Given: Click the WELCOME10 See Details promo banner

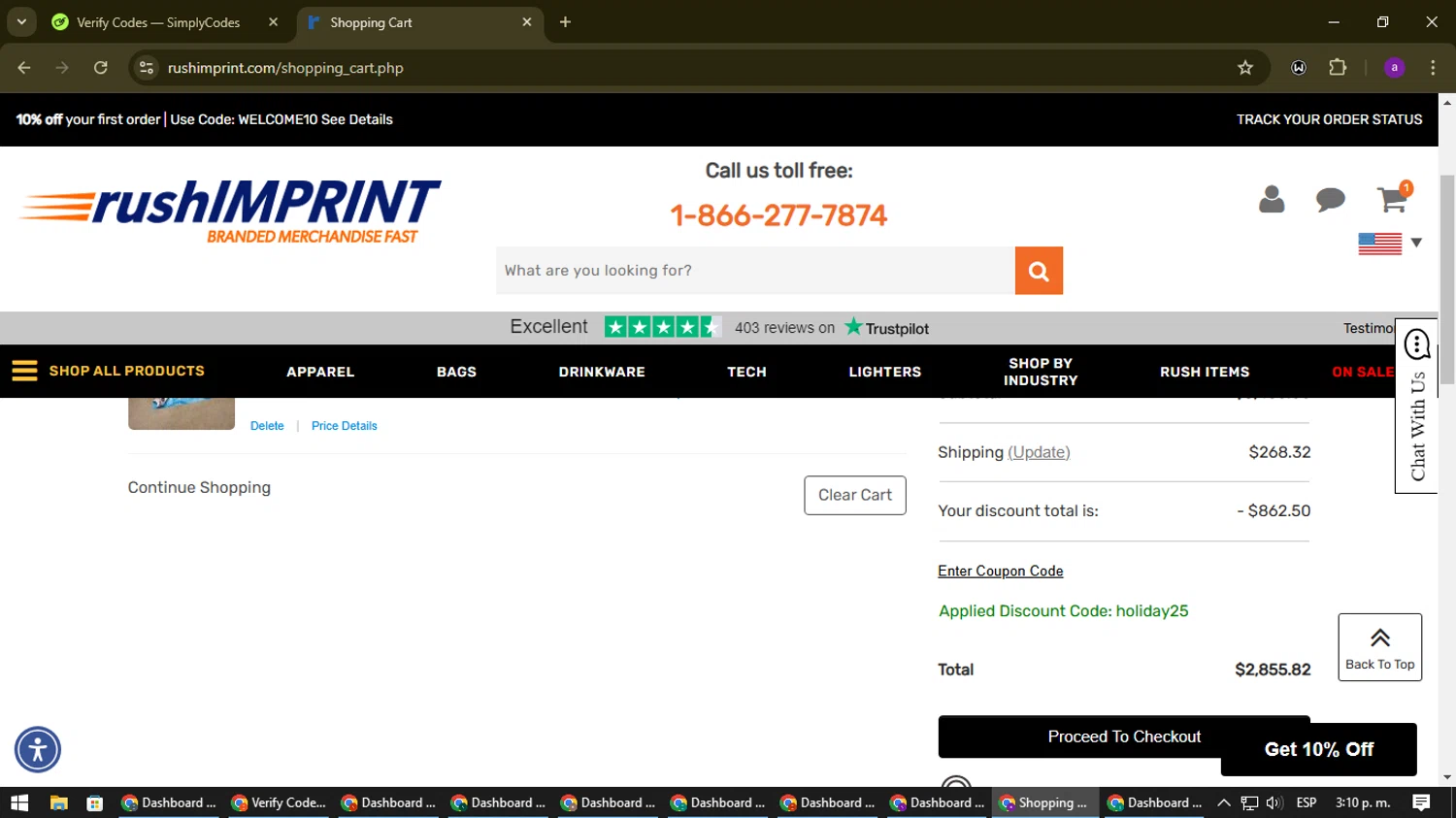Looking at the screenshot, I should pos(204,119).
